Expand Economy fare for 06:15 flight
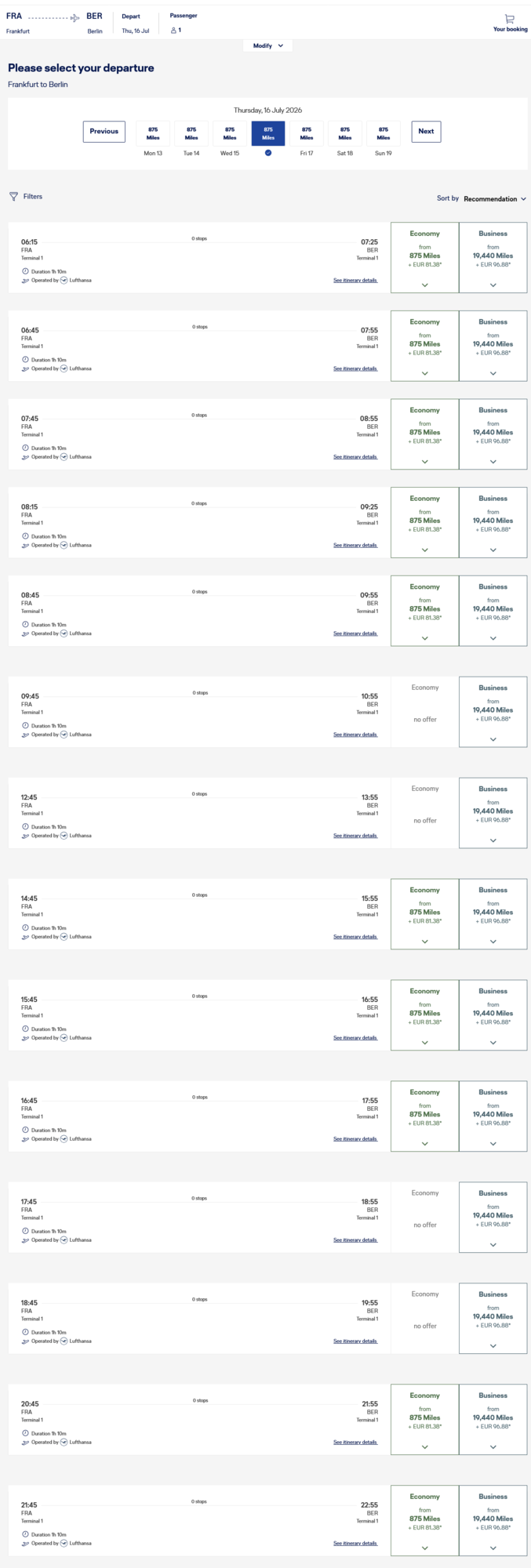The width and height of the screenshot is (531, 1568). (425, 257)
